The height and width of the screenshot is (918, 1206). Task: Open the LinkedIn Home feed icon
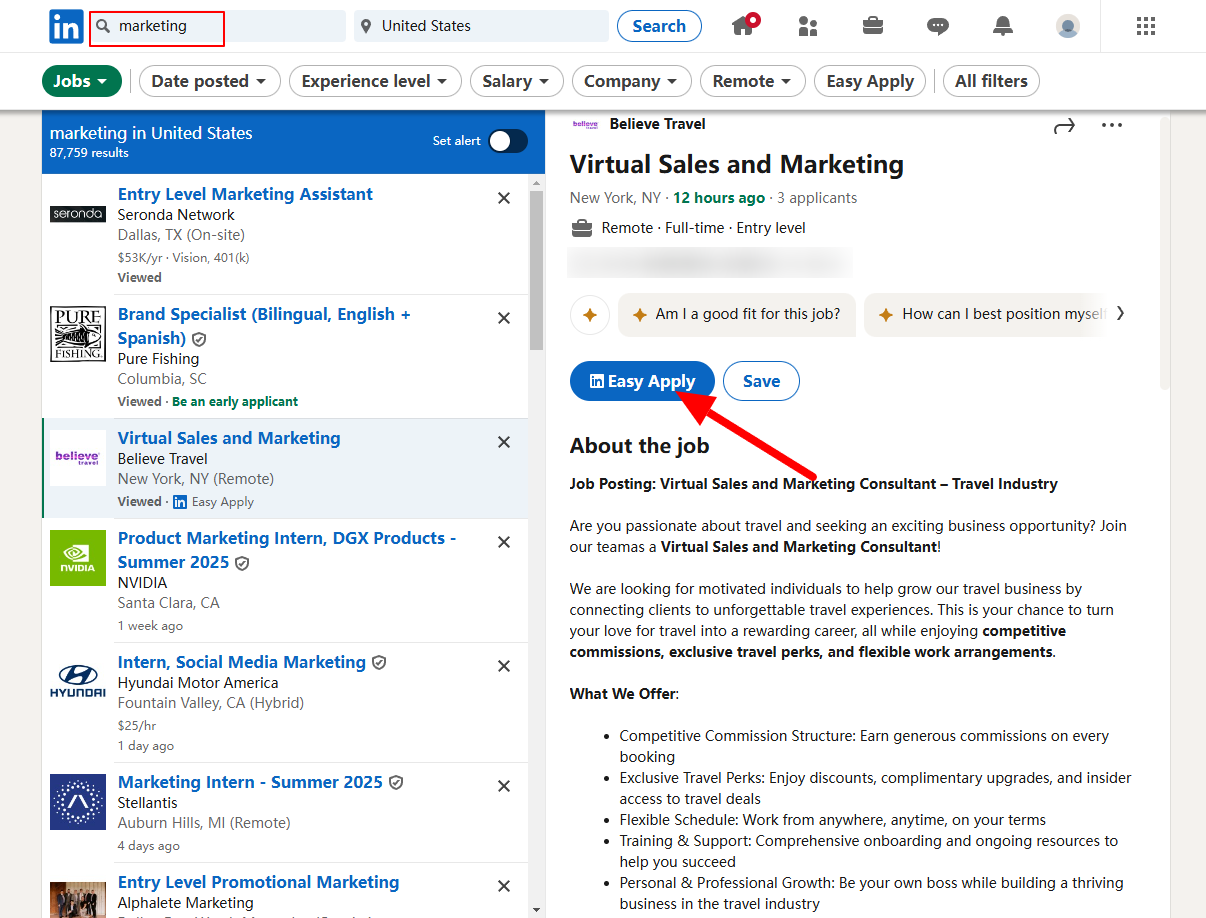(x=744, y=26)
